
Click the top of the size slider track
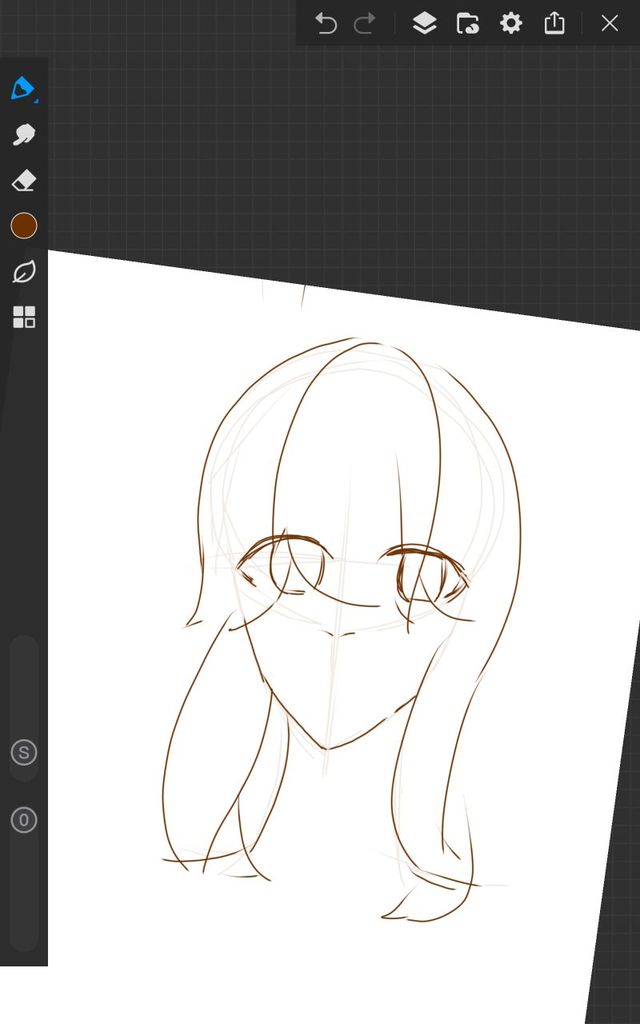click(x=23, y=650)
